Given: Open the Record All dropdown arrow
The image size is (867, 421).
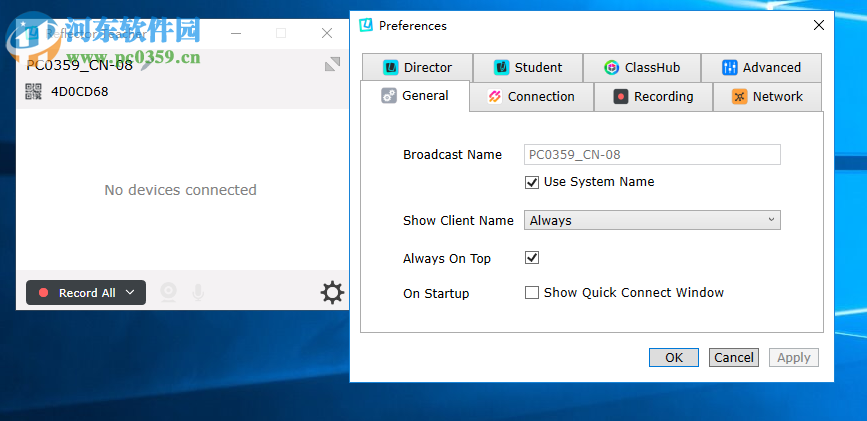Looking at the screenshot, I should pyautogui.click(x=130, y=292).
